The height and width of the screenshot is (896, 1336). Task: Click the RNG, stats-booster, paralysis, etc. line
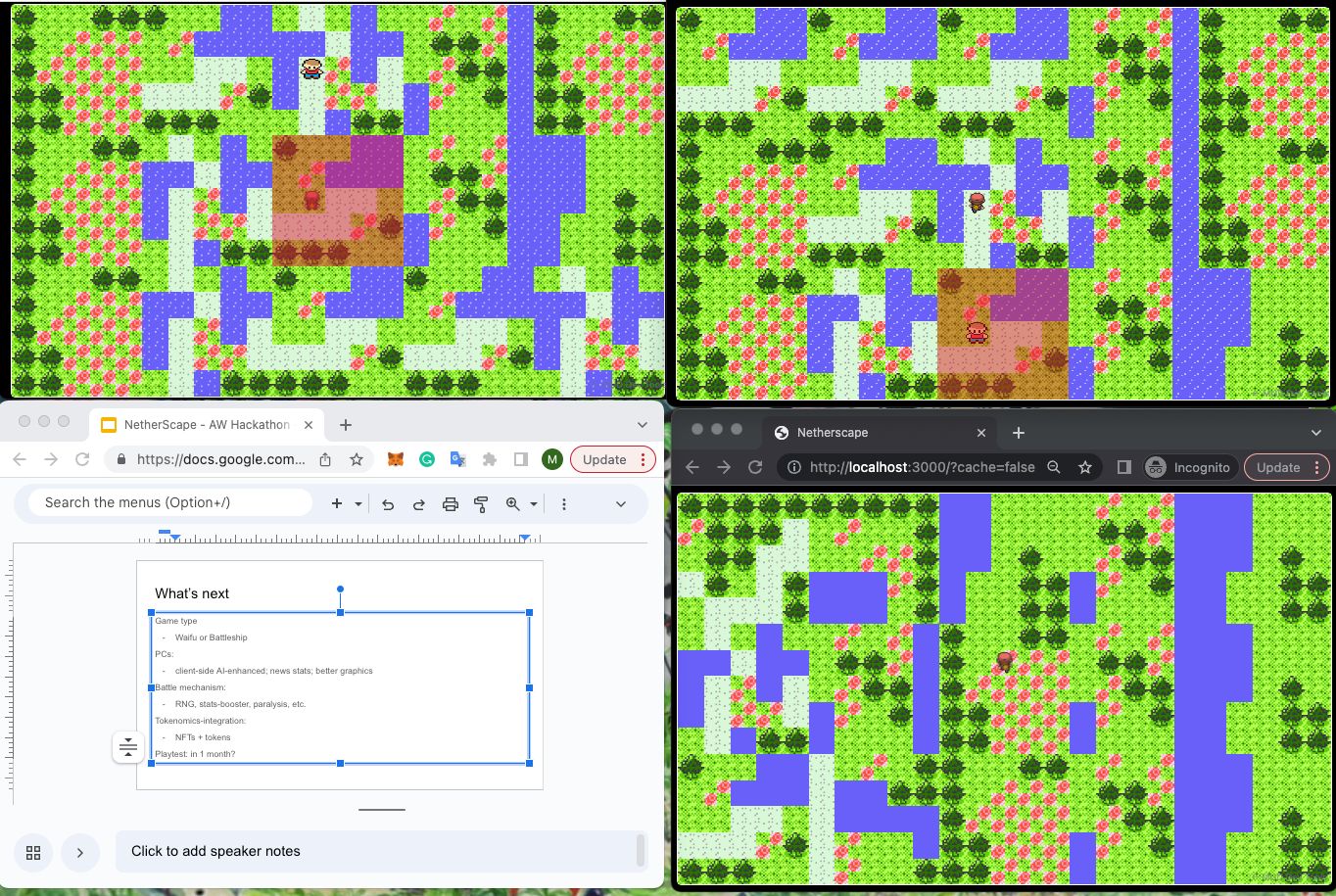pyautogui.click(x=240, y=704)
